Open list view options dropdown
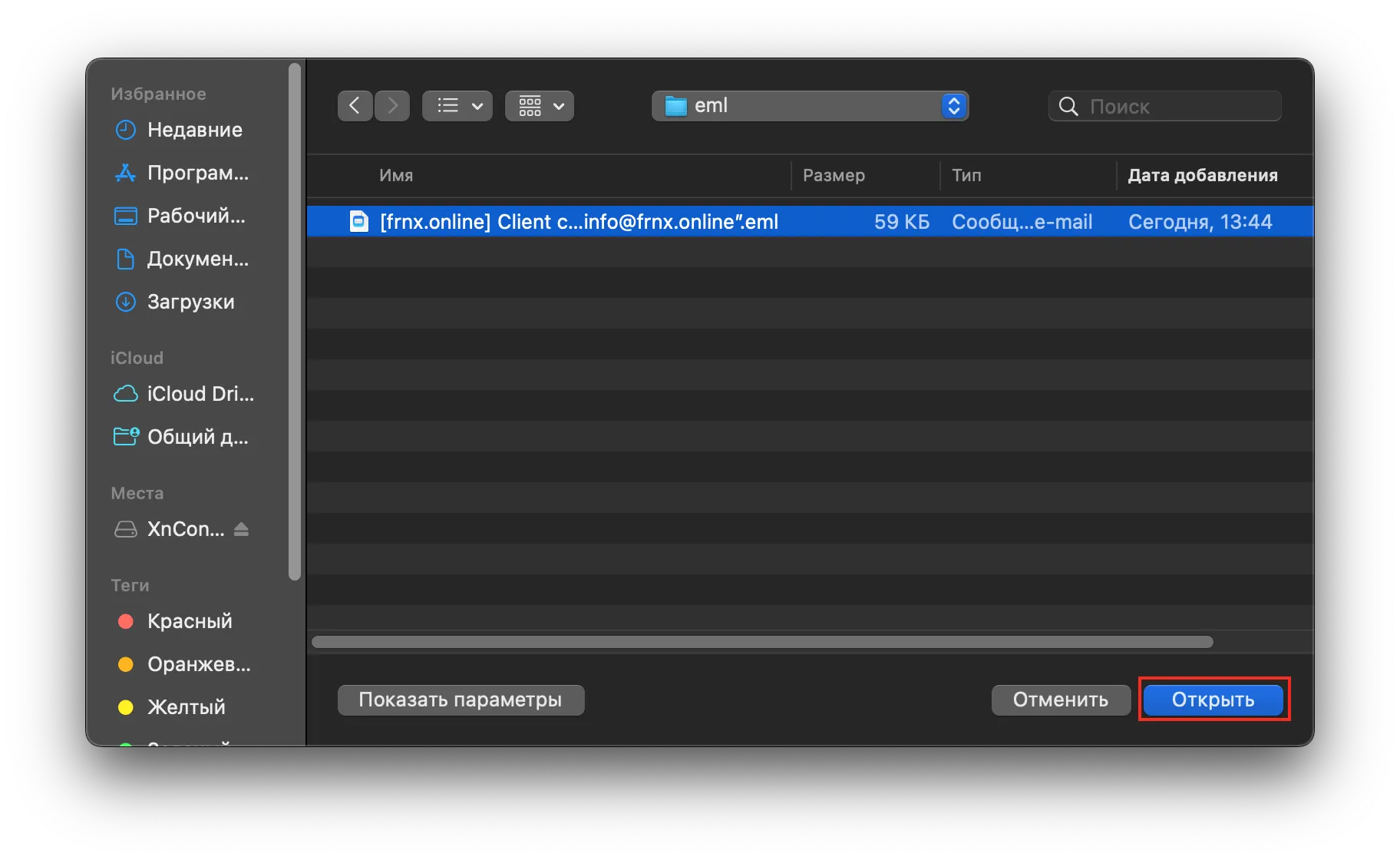 [x=457, y=106]
